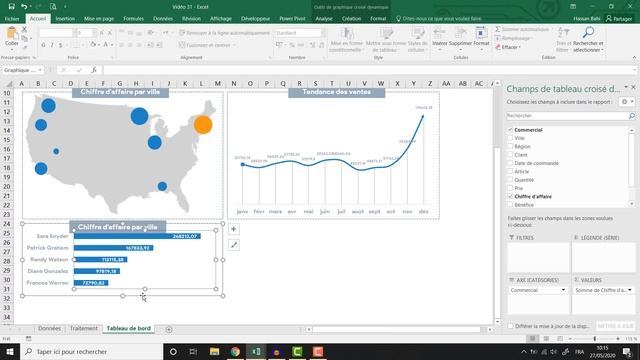Click Renvoyer à la ligne automatiquement
Viewport: 640px width, 360px height.
pyautogui.click(x=224, y=33)
